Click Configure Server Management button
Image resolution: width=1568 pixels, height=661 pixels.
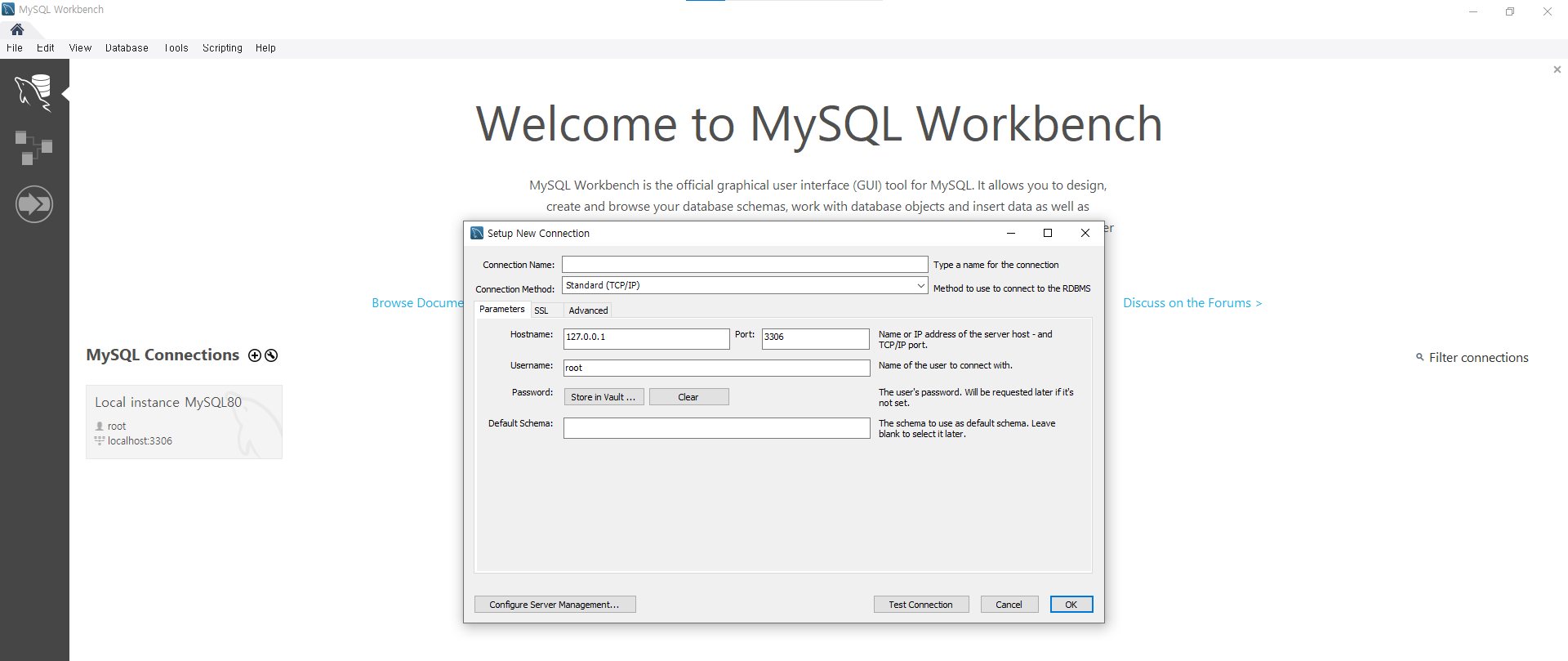(x=555, y=605)
